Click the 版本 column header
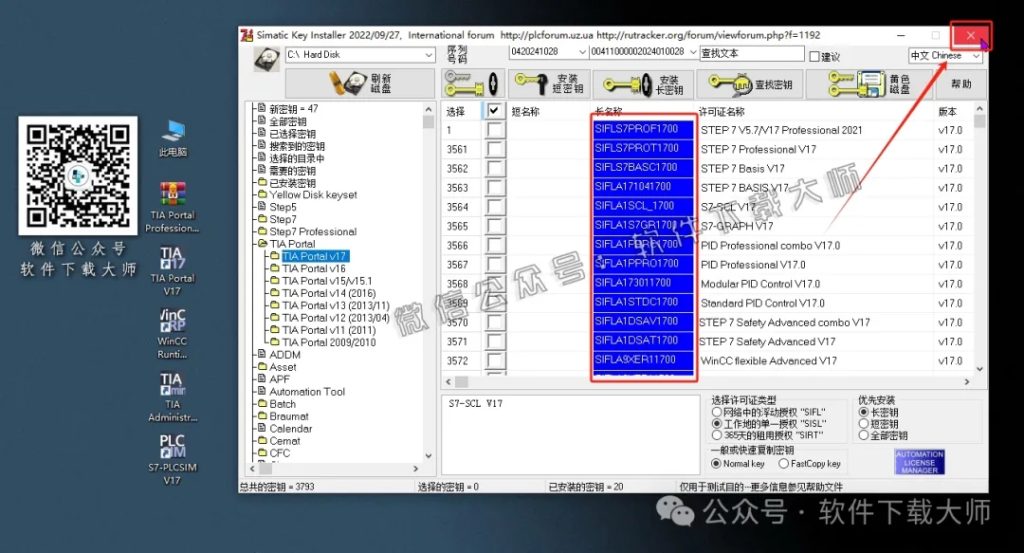This screenshot has height=553, width=1024. [948, 112]
